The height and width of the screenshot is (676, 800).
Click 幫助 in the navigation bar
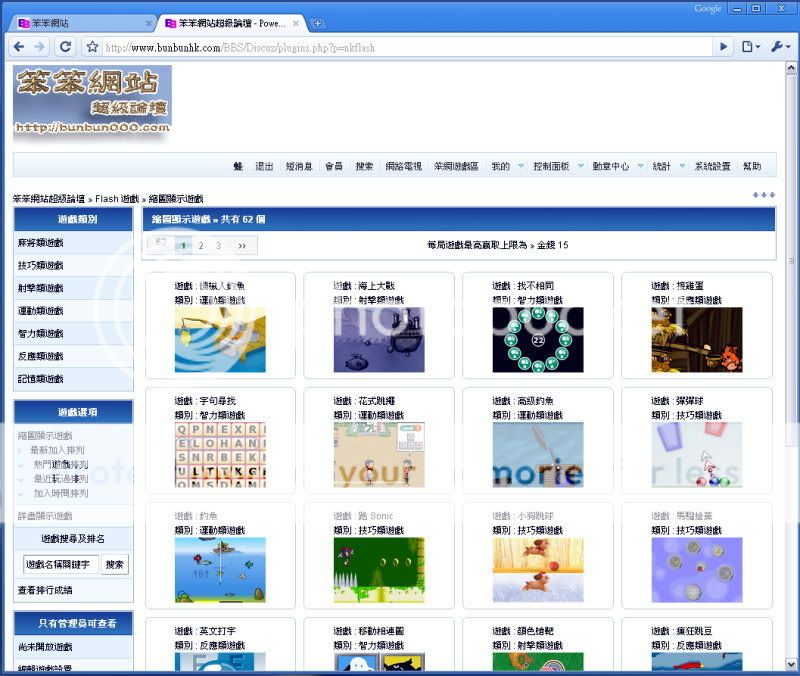click(x=752, y=166)
